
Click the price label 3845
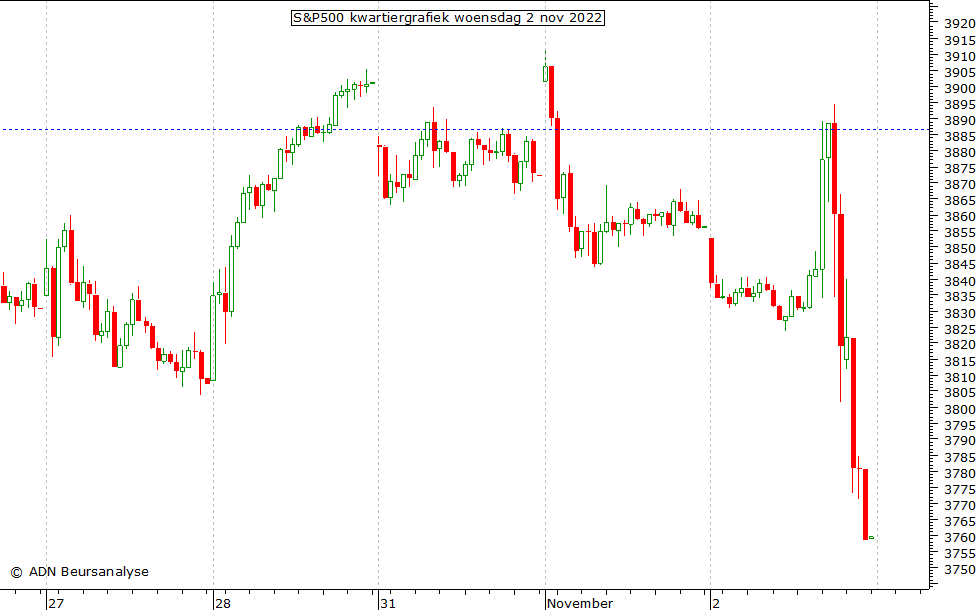click(959, 265)
